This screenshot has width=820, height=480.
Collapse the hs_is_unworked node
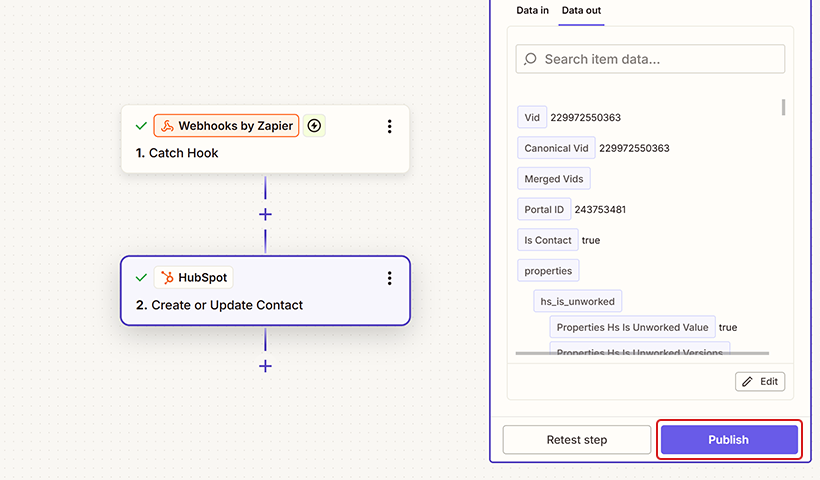click(577, 301)
